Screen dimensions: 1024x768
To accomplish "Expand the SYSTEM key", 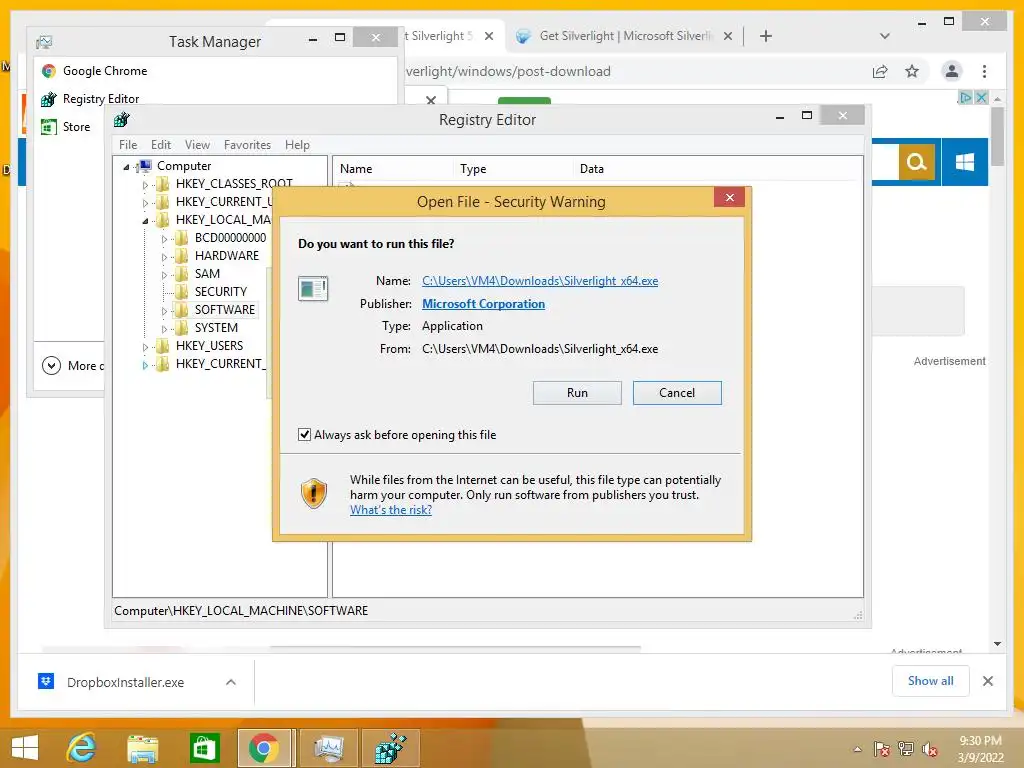I will [164, 328].
